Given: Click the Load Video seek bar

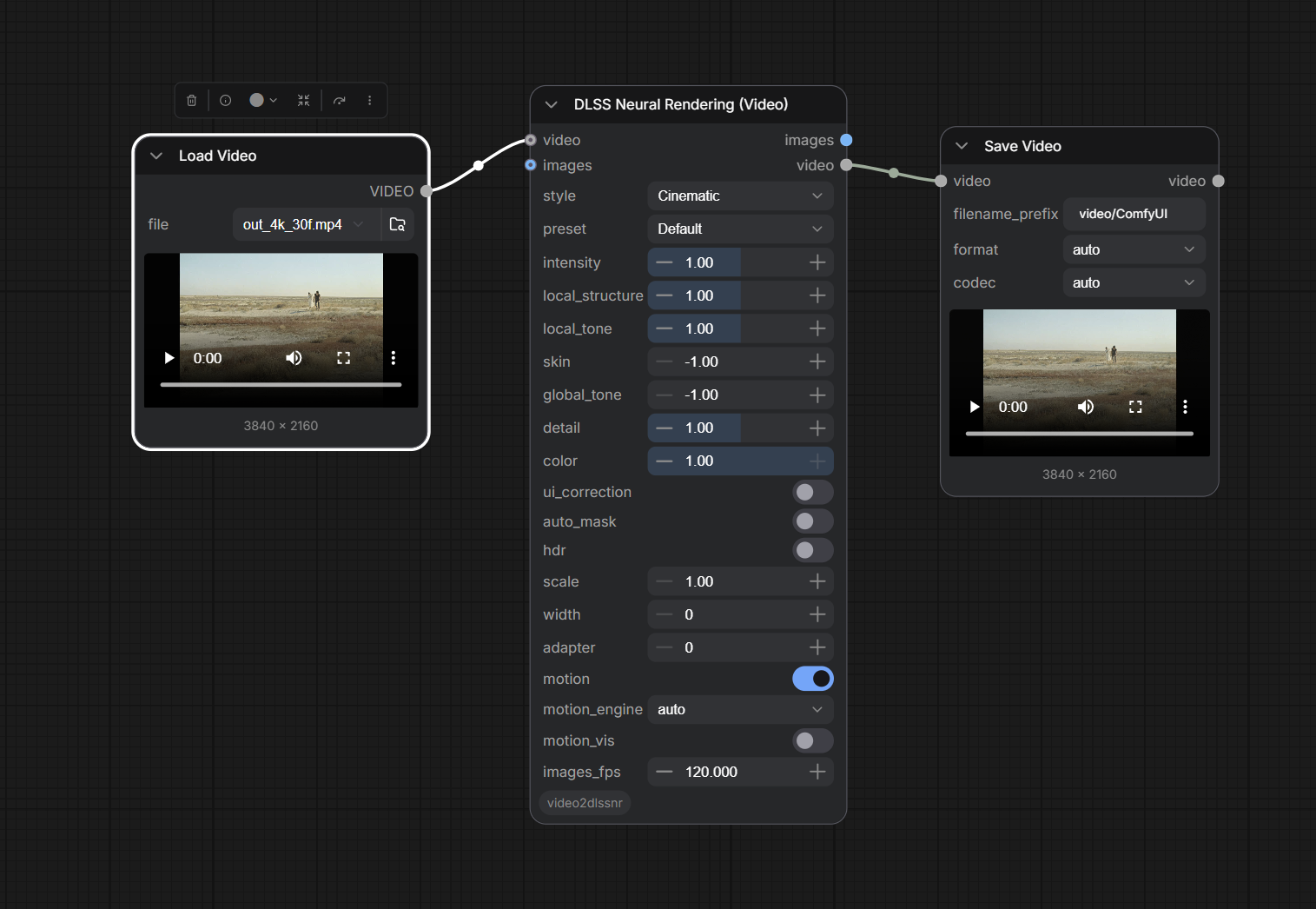Looking at the screenshot, I should tap(281, 384).
